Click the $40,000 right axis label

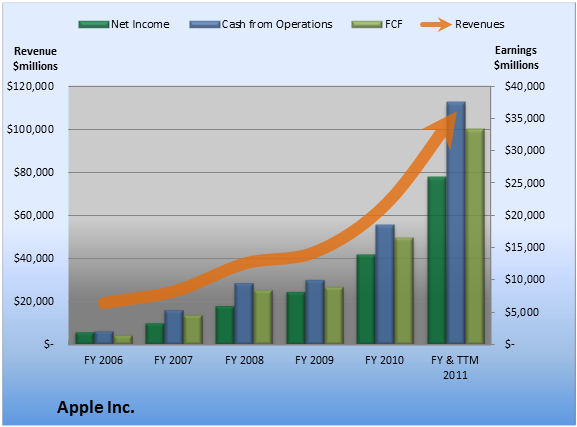pos(524,86)
